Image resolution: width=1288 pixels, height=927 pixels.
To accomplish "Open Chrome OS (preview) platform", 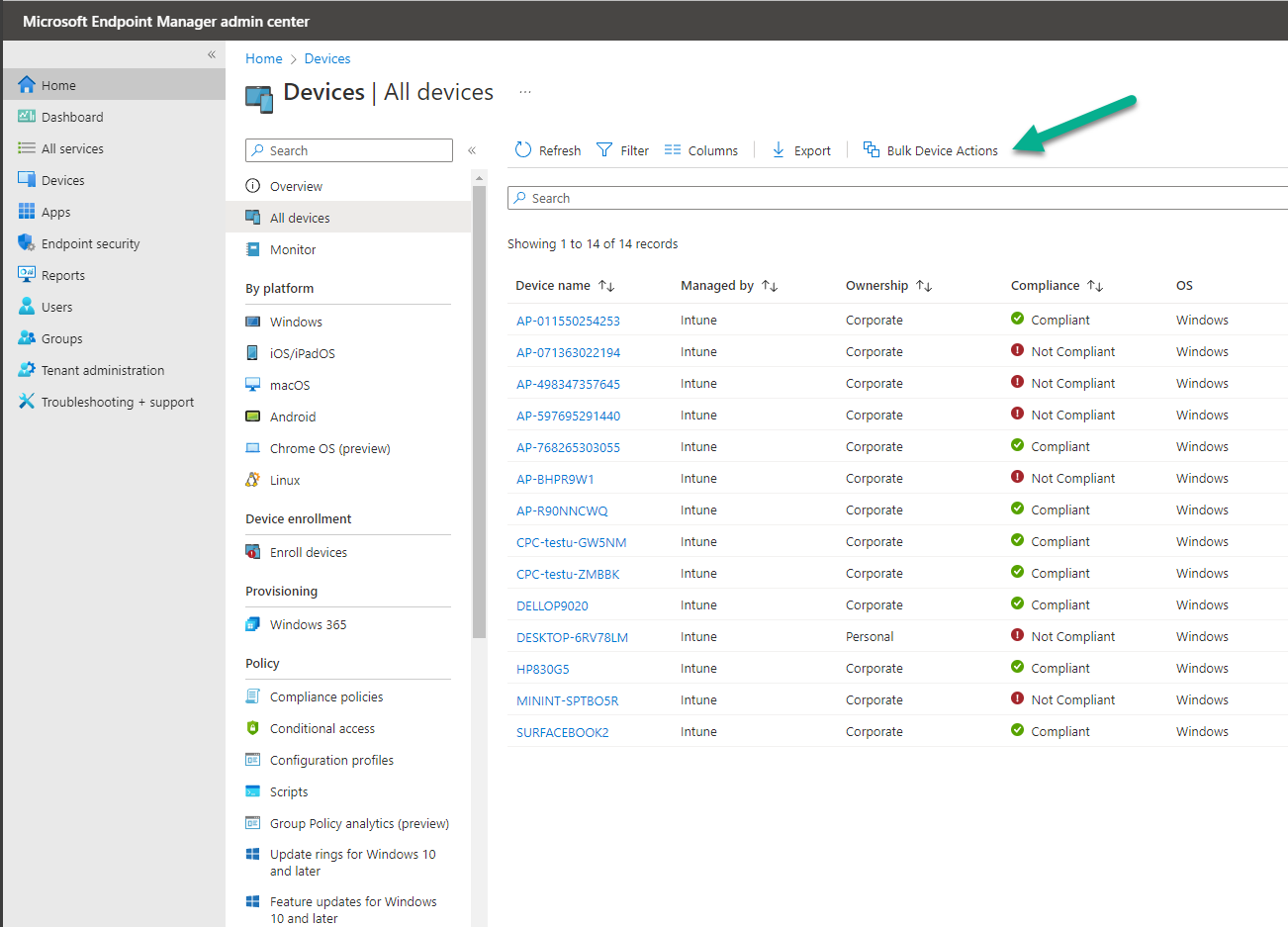I will point(330,448).
